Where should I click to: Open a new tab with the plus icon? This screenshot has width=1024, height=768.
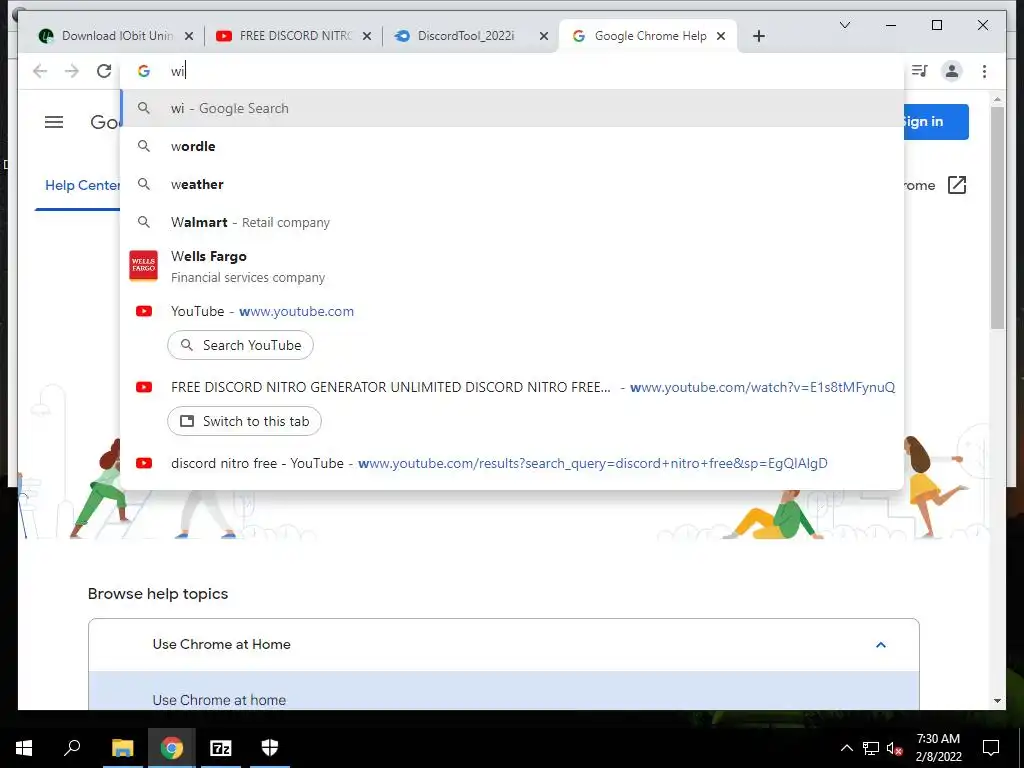[x=758, y=36]
